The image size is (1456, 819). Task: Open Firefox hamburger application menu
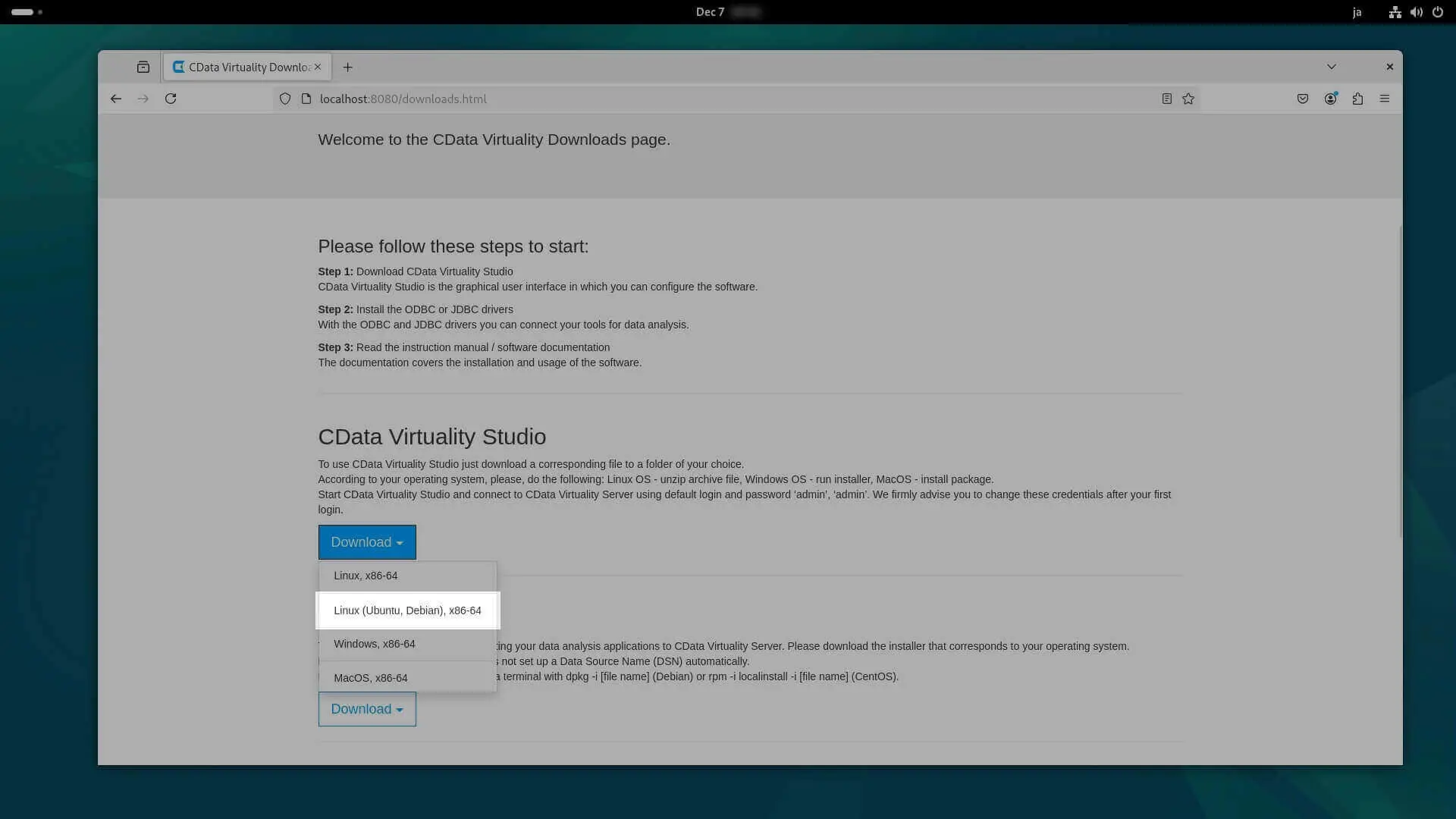[x=1385, y=99]
